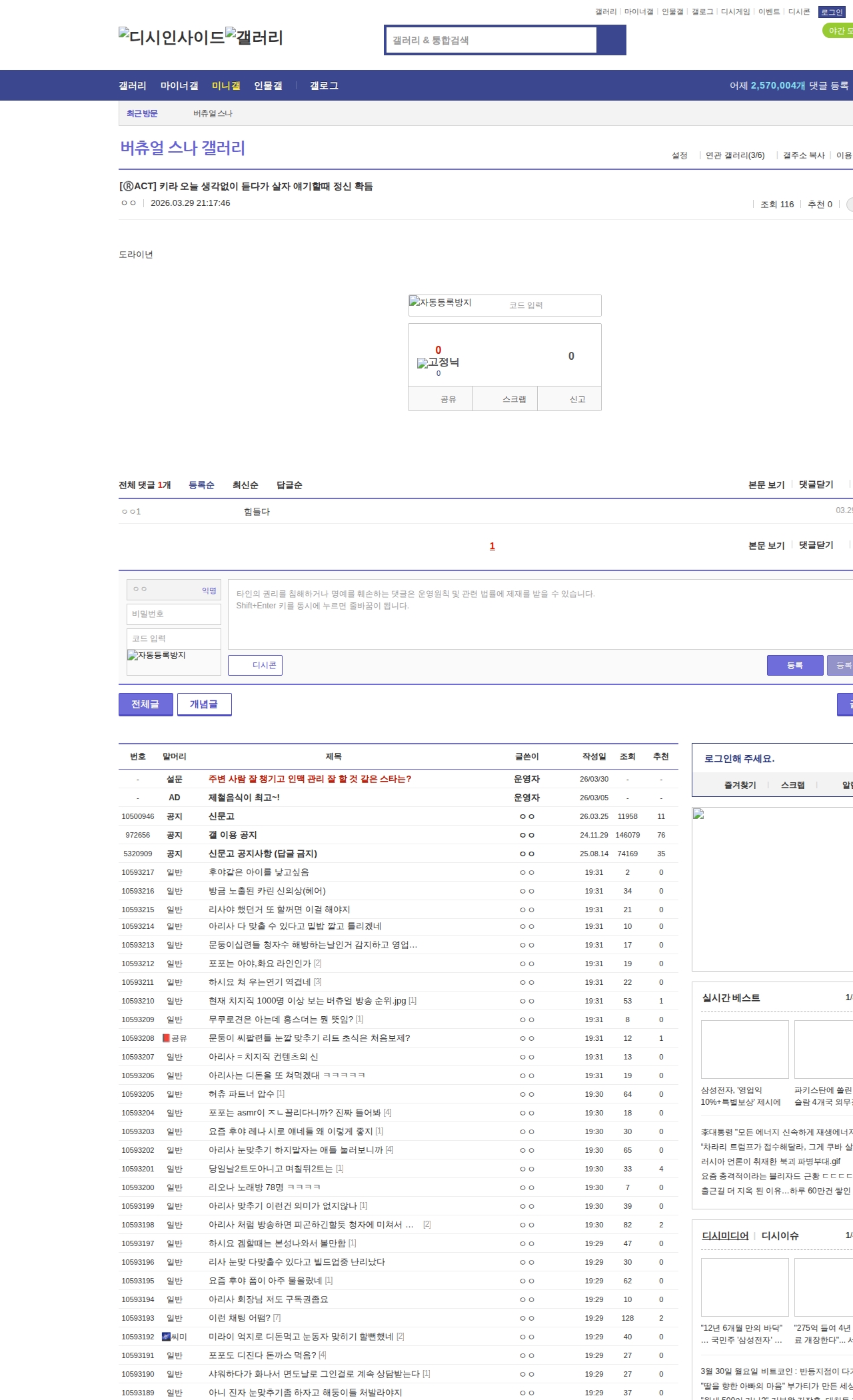
Task: Sort comments by 최신순
Action: coord(245,485)
